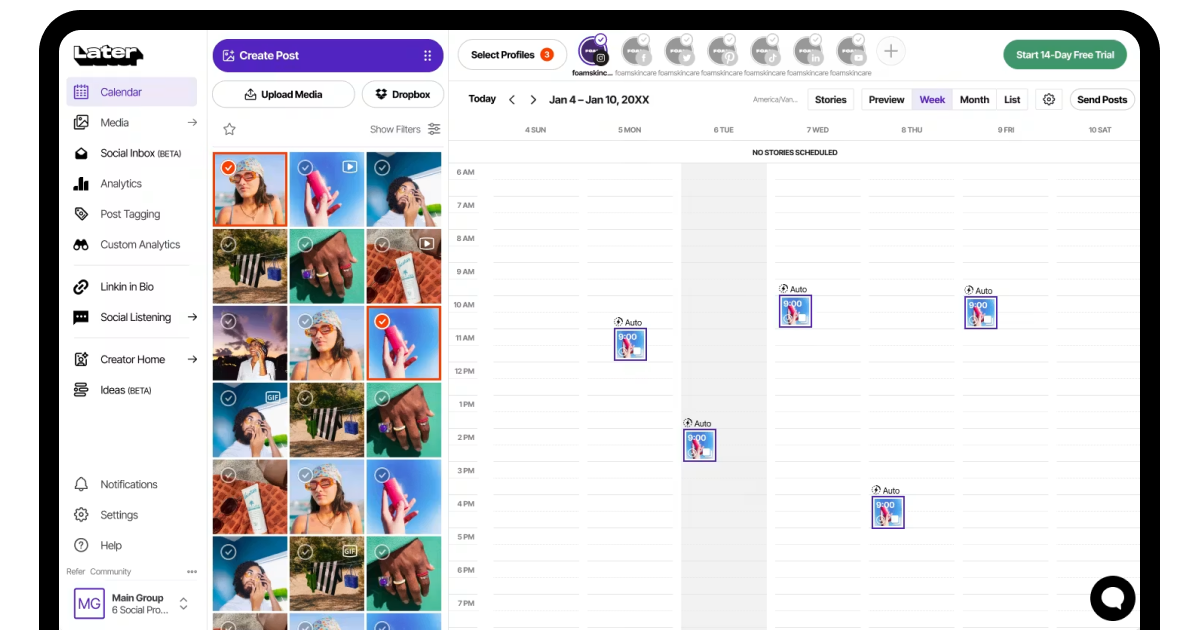1200x630 pixels.
Task: Select the YouTube foamskincare profile
Action: (x=851, y=51)
